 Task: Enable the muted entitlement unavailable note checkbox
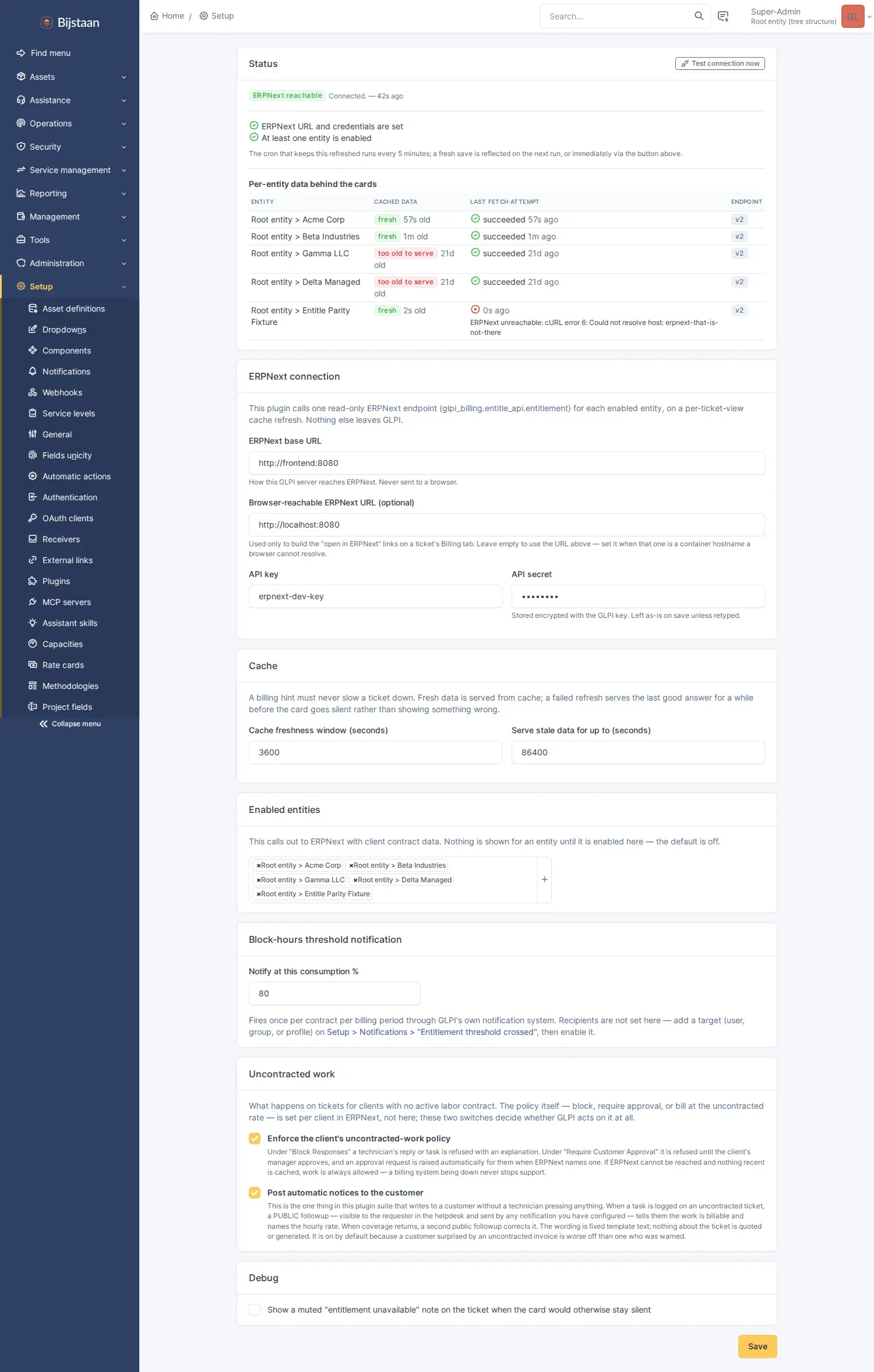pyautogui.click(x=255, y=1310)
